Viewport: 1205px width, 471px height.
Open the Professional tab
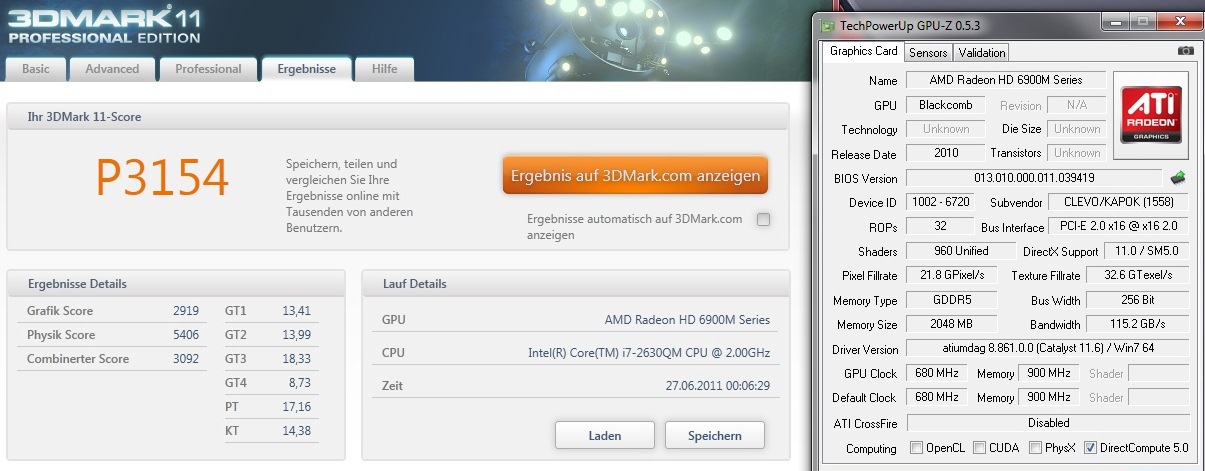208,69
